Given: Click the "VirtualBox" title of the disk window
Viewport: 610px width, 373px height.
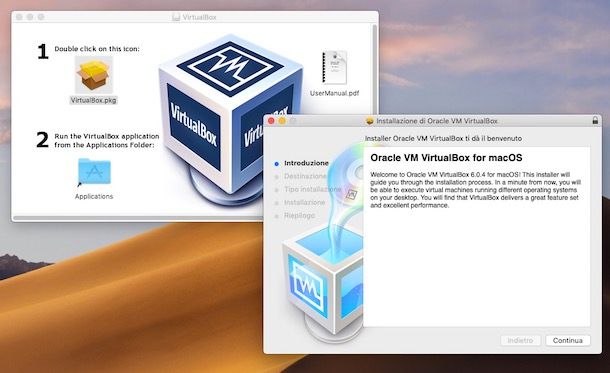Looking at the screenshot, I should 199,17.
